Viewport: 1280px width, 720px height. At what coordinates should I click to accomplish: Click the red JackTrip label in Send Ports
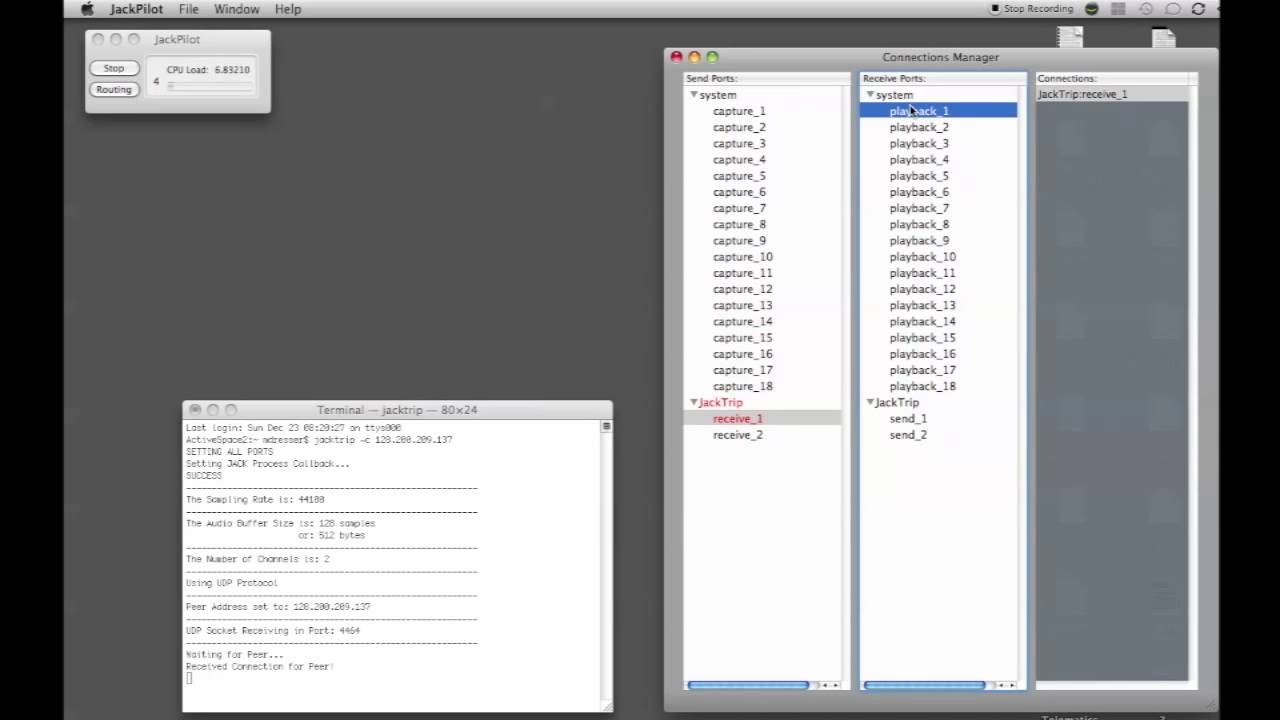click(721, 403)
